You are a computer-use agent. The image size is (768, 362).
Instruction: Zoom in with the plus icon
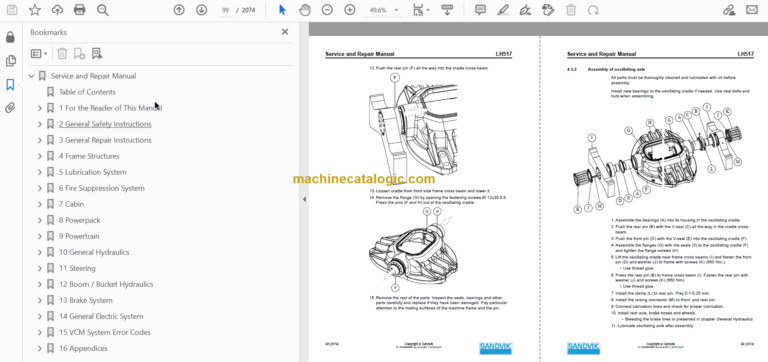(350, 10)
